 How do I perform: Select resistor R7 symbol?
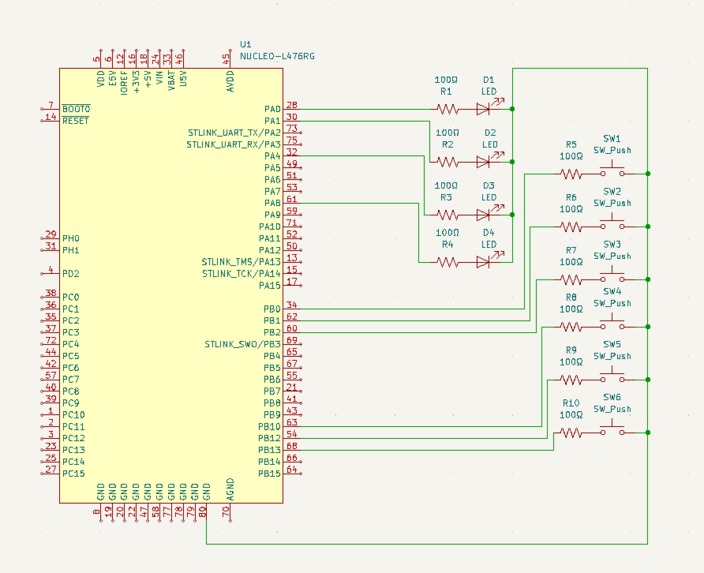point(571,279)
